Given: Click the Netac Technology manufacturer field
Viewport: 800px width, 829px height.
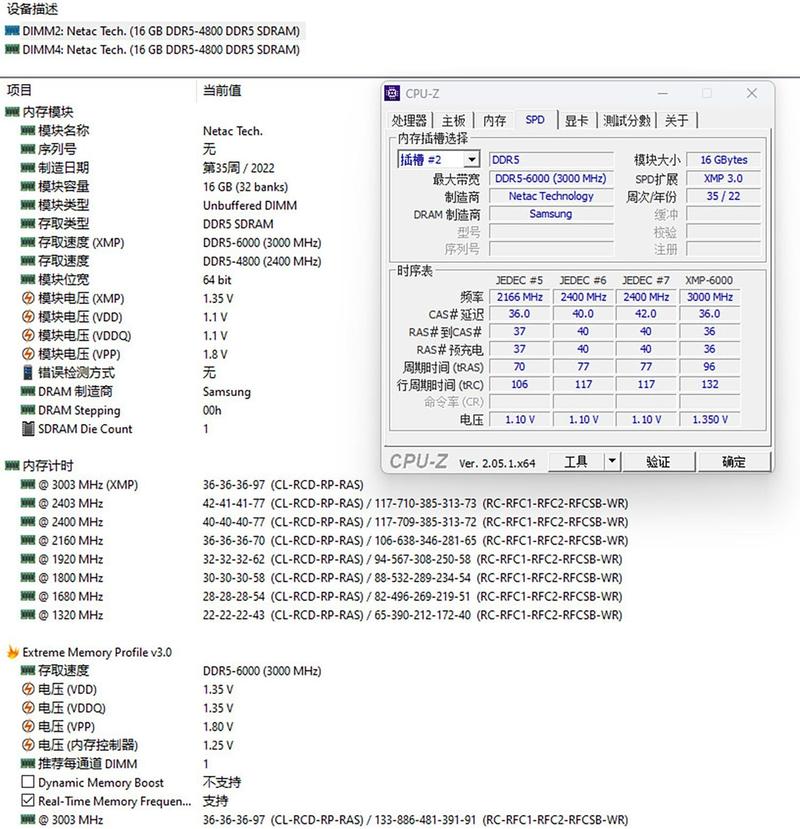Looking at the screenshot, I should pyautogui.click(x=551, y=196).
